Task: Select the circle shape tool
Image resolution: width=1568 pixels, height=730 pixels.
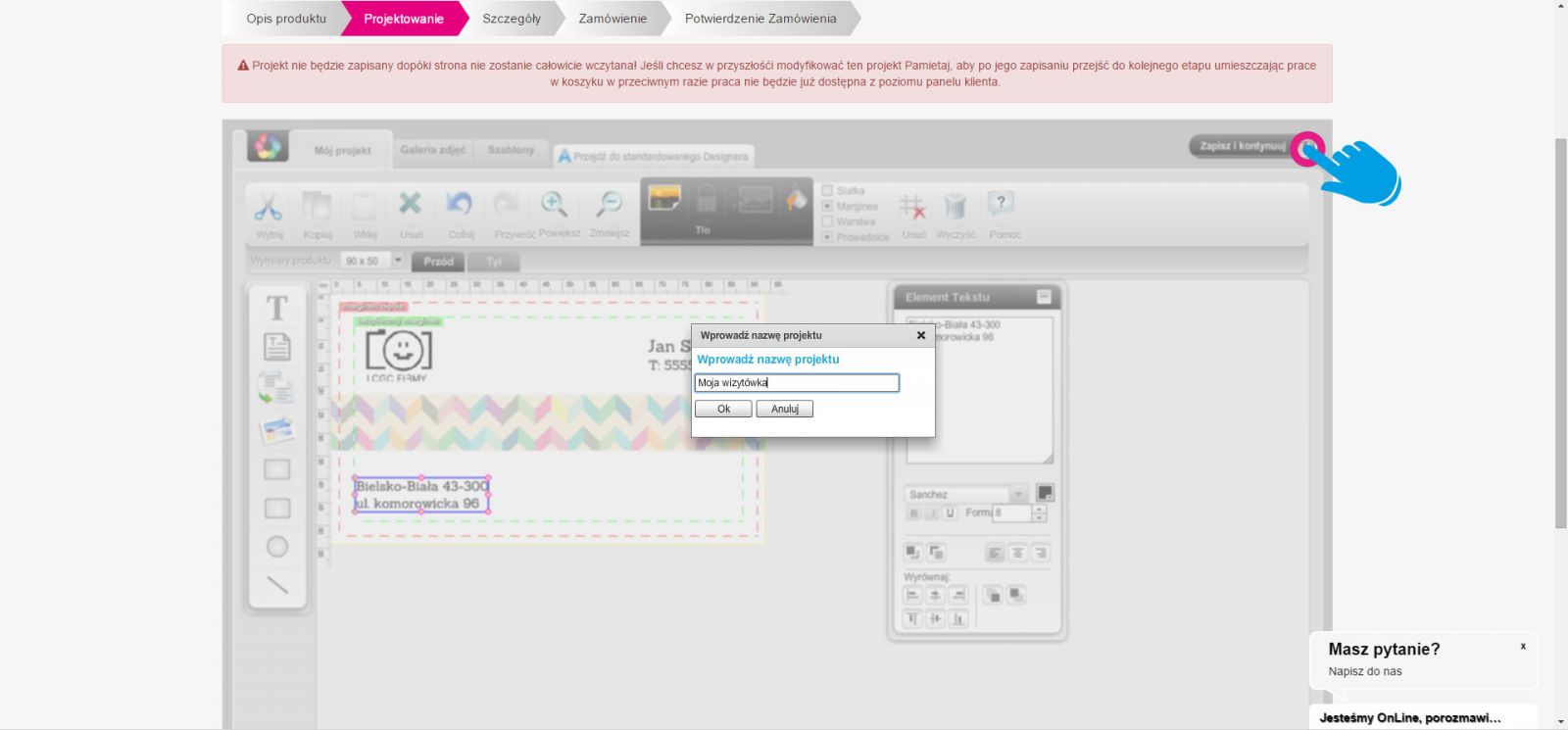Action: tap(277, 547)
